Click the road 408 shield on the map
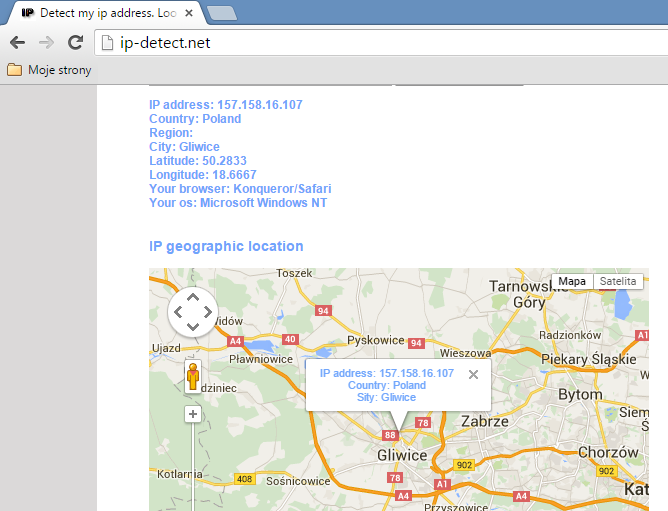 click(x=245, y=479)
